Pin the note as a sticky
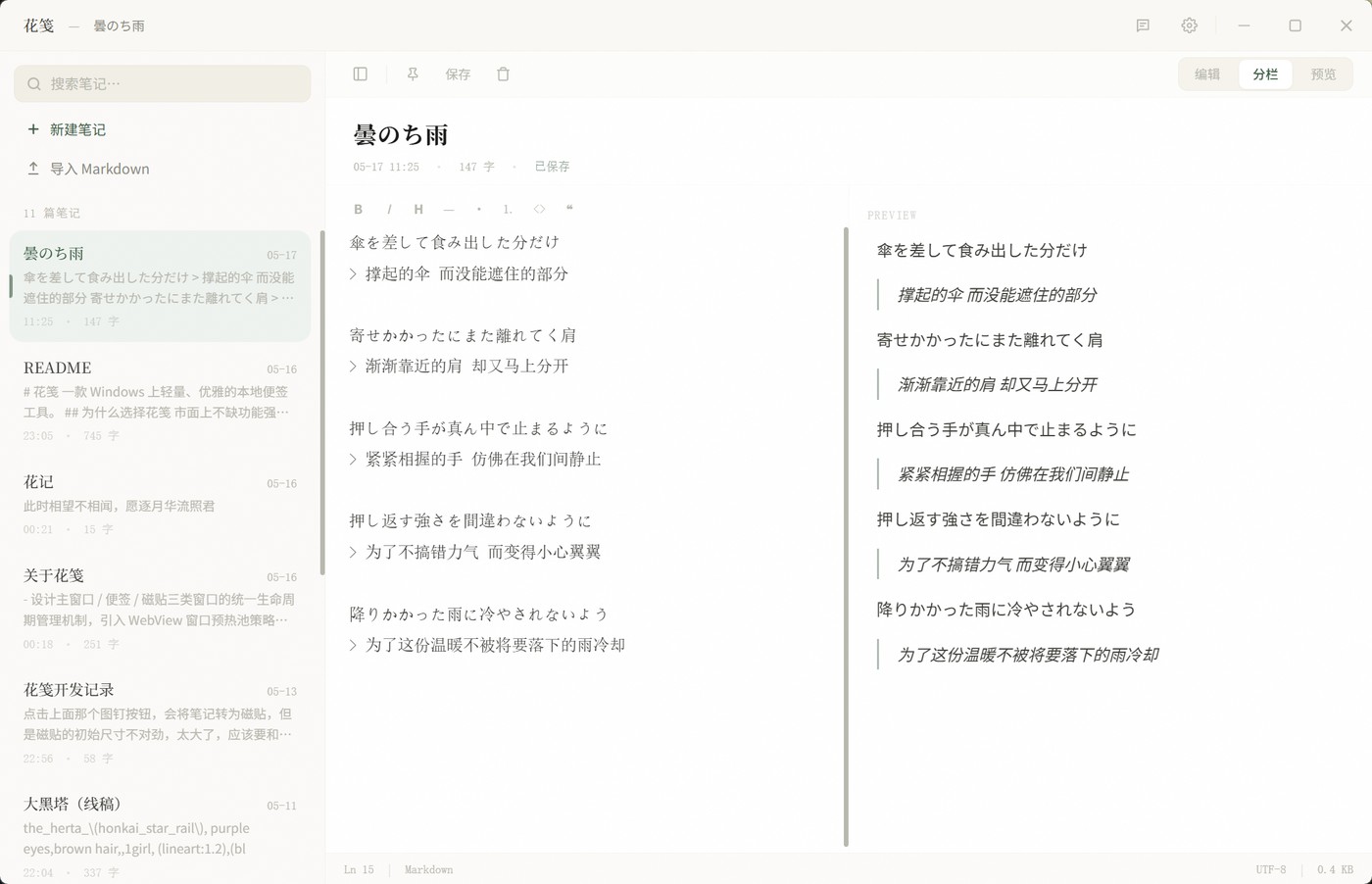The height and width of the screenshot is (884, 1372). coord(413,74)
